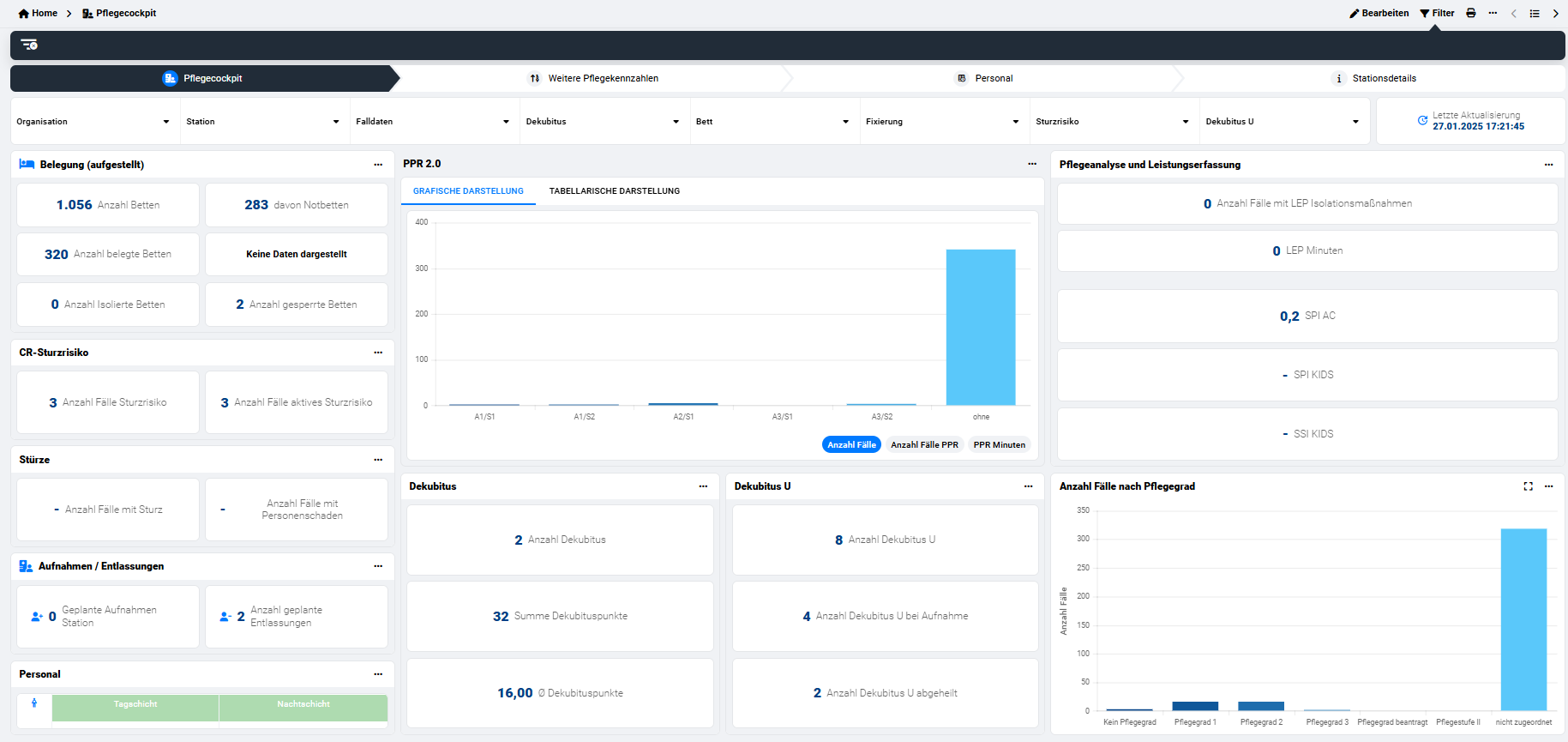This screenshot has height=742, width=1568.
Task: Select Grafische Darstellung tab
Action: click(x=468, y=191)
